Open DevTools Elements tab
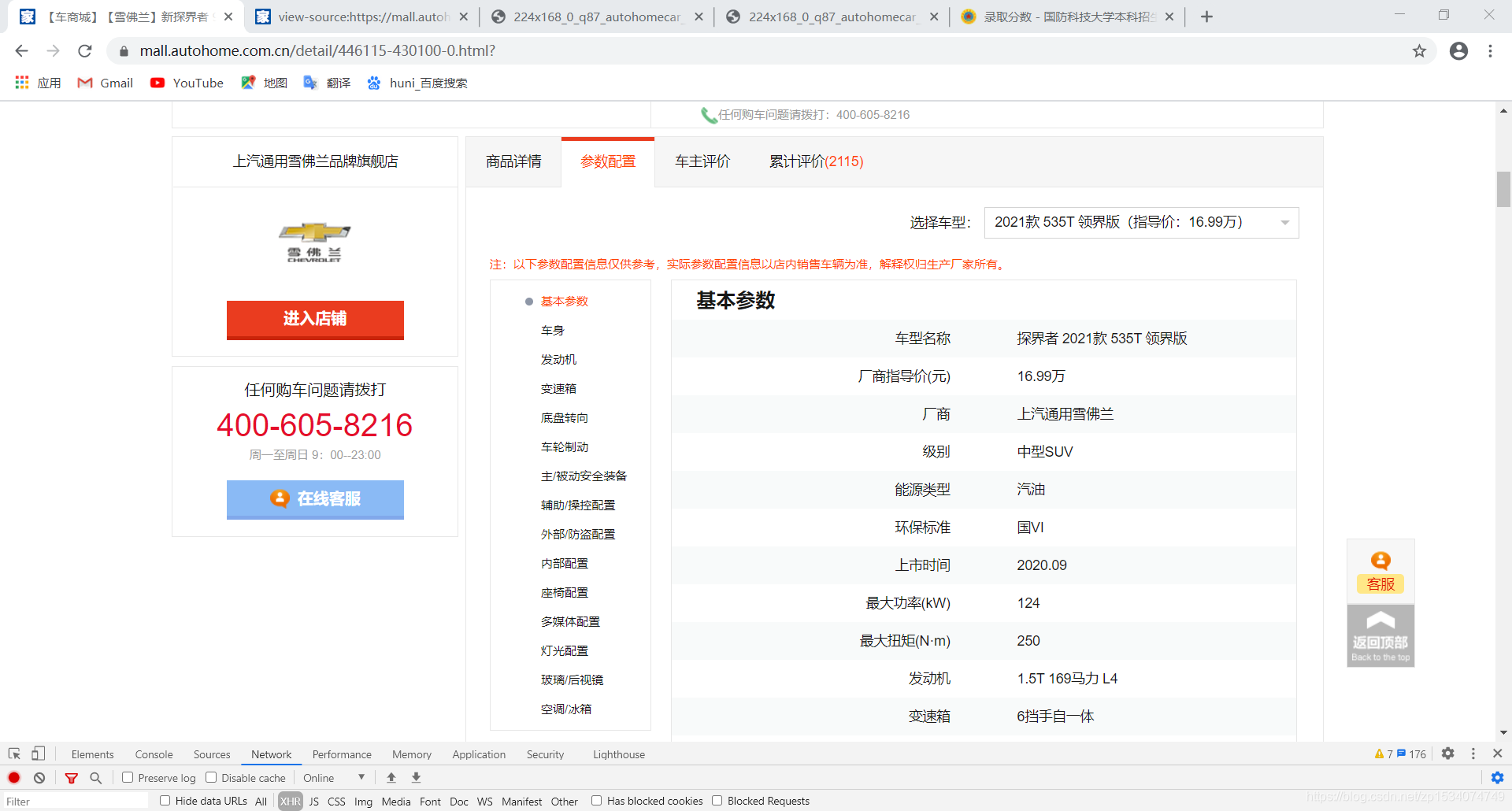 pos(92,754)
